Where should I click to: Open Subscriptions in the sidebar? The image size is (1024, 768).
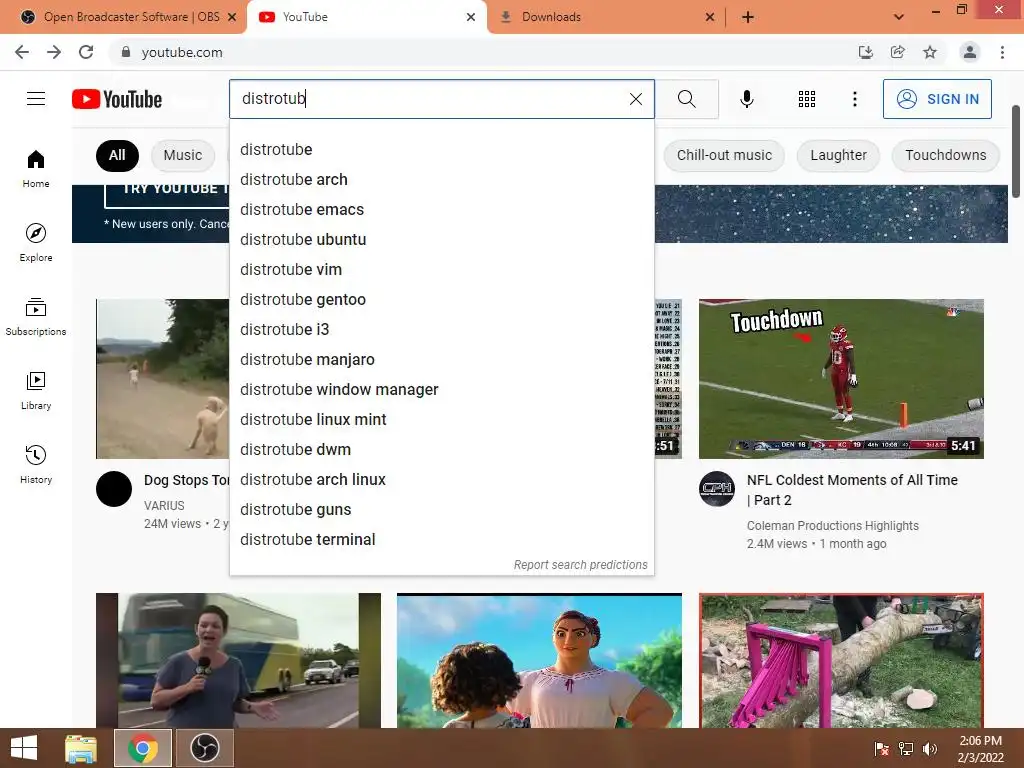pyautogui.click(x=36, y=317)
